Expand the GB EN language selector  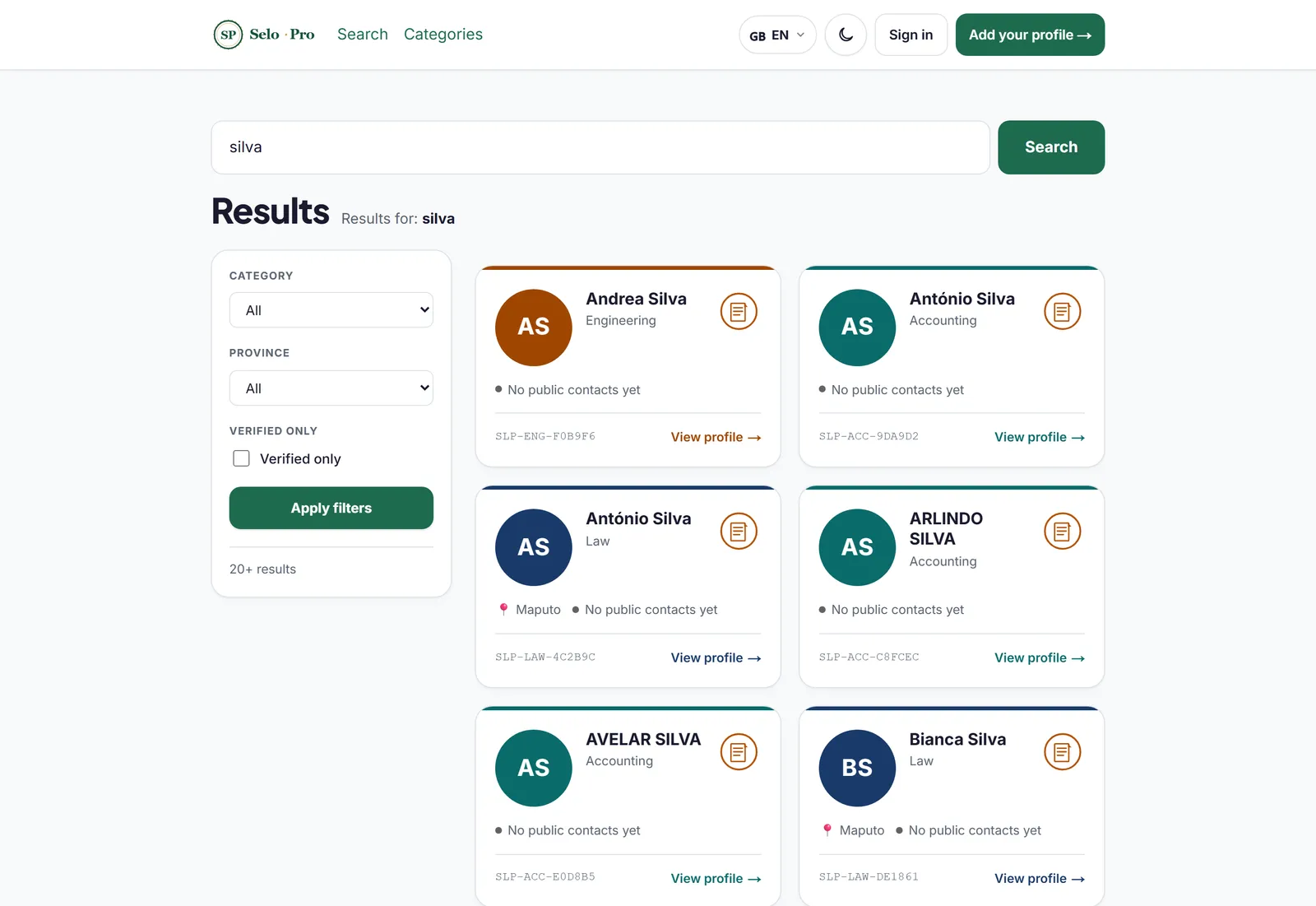coord(777,35)
